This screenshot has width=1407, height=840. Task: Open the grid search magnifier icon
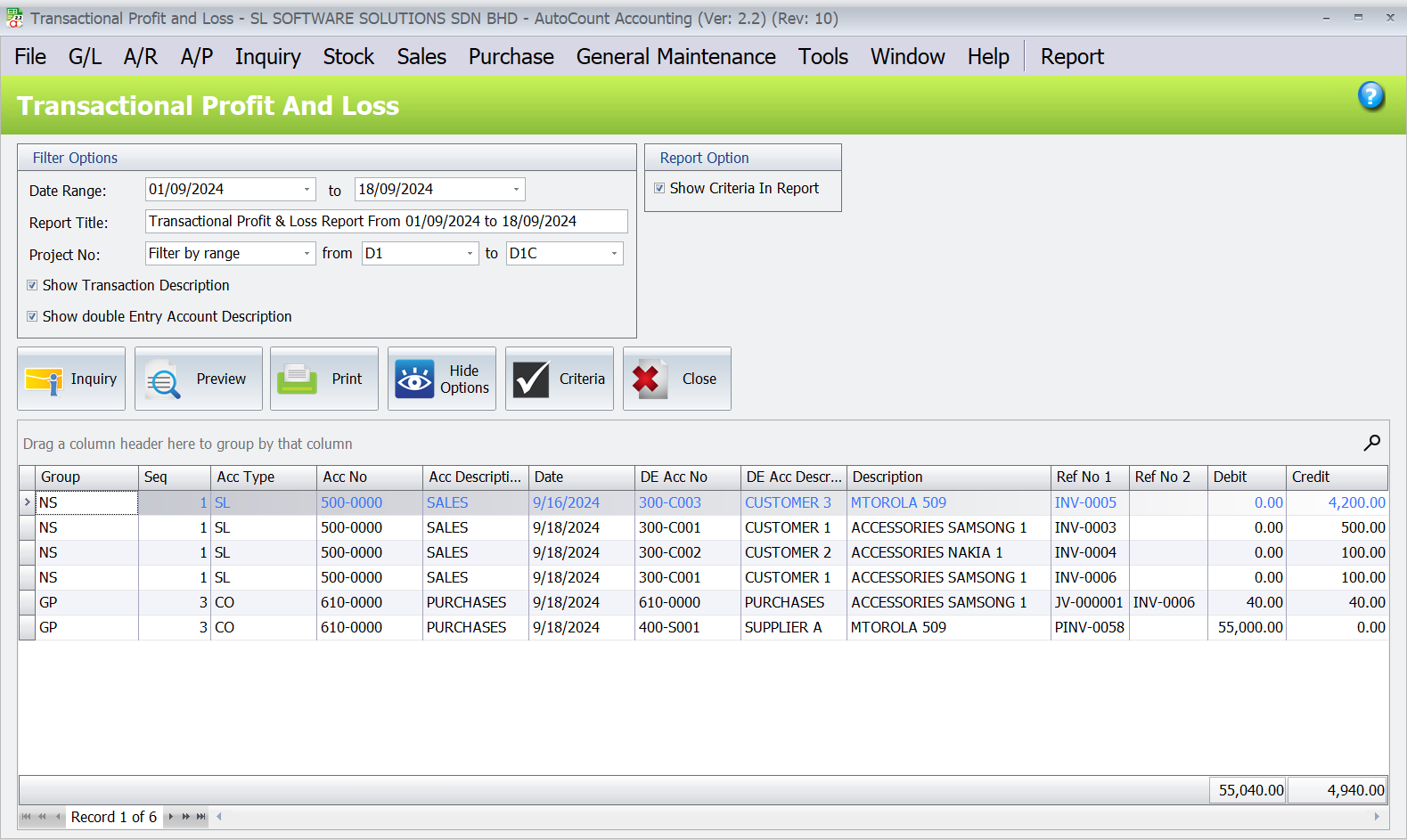tap(1371, 443)
